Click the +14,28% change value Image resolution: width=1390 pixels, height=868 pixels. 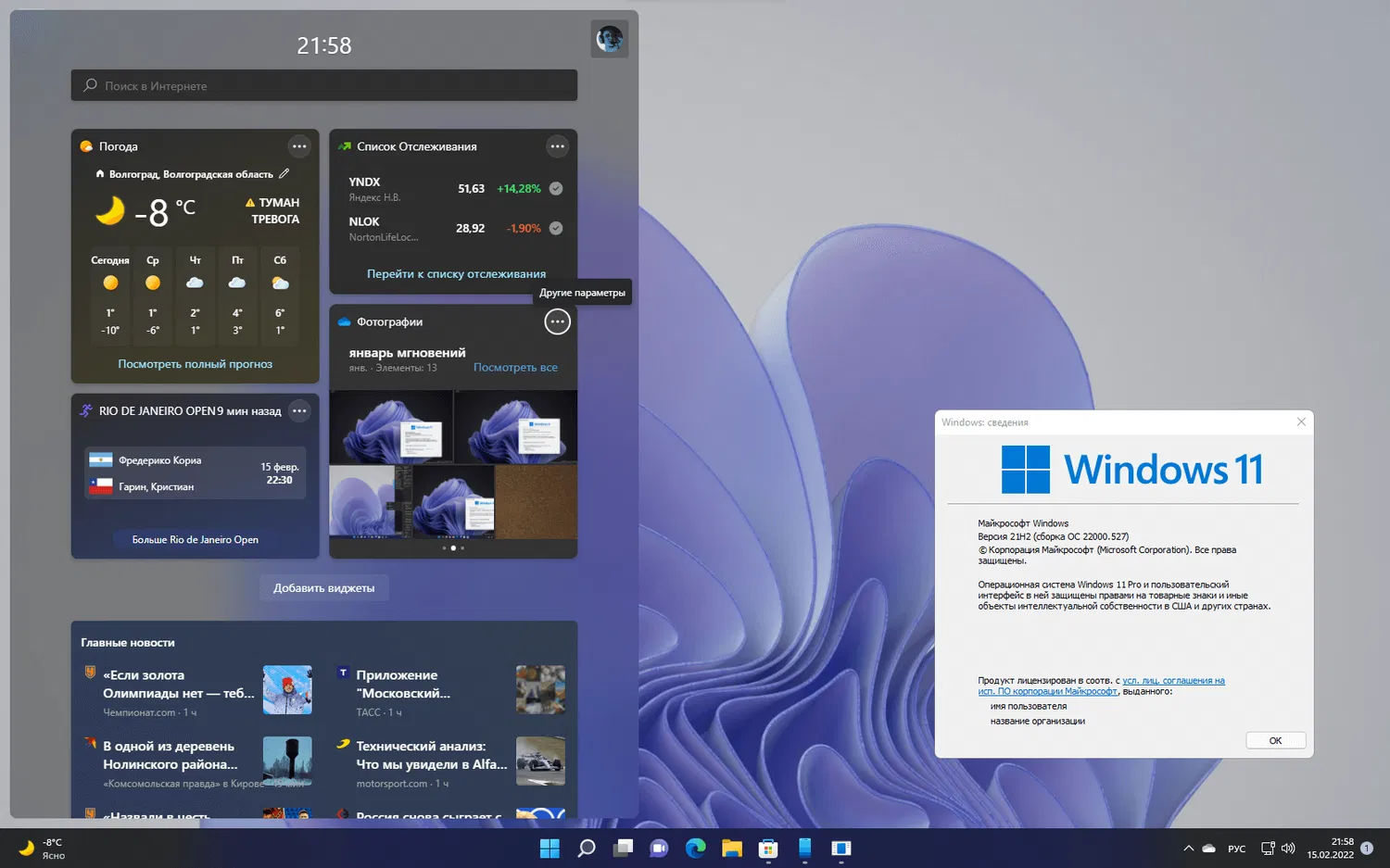coord(519,189)
